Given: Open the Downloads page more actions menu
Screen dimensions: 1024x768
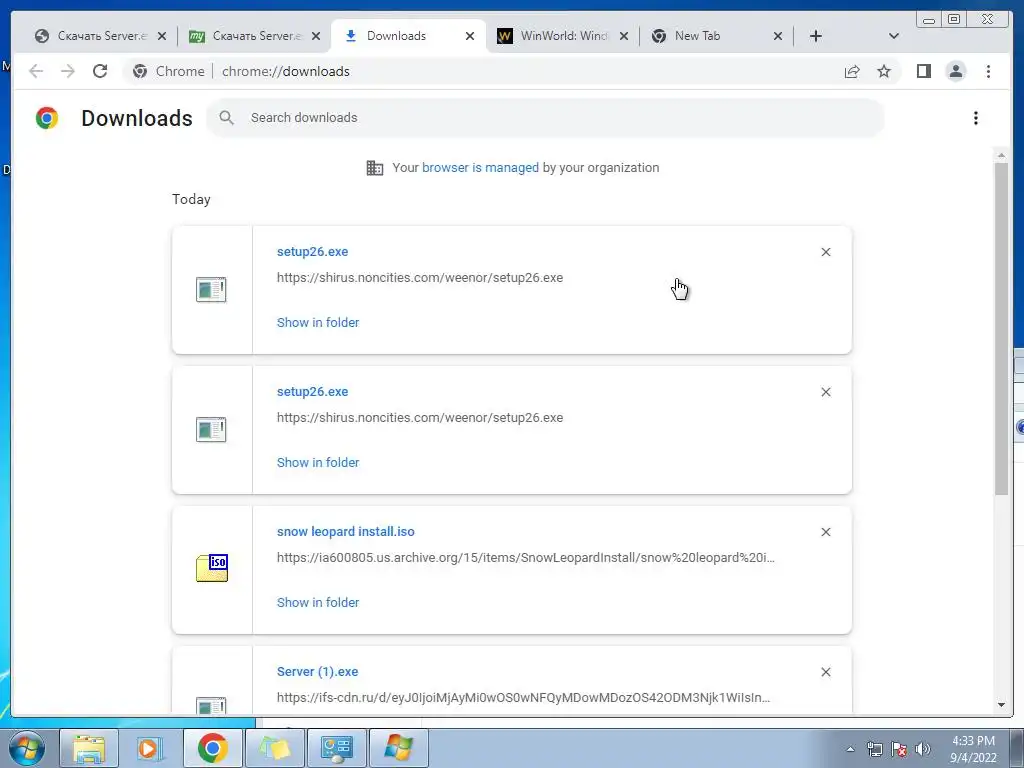Looking at the screenshot, I should pos(976,118).
